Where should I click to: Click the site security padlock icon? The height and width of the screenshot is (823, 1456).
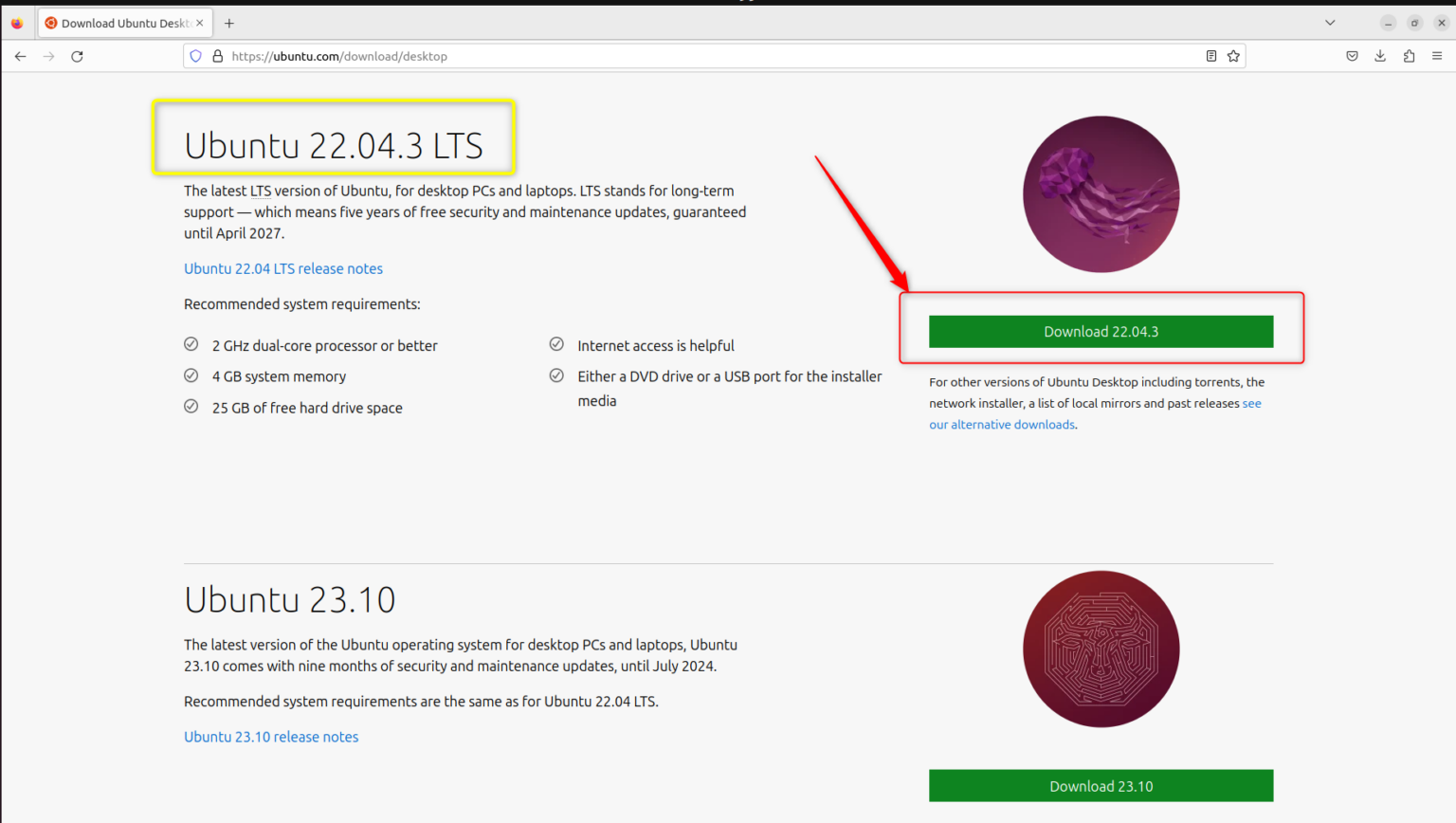click(217, 56)
